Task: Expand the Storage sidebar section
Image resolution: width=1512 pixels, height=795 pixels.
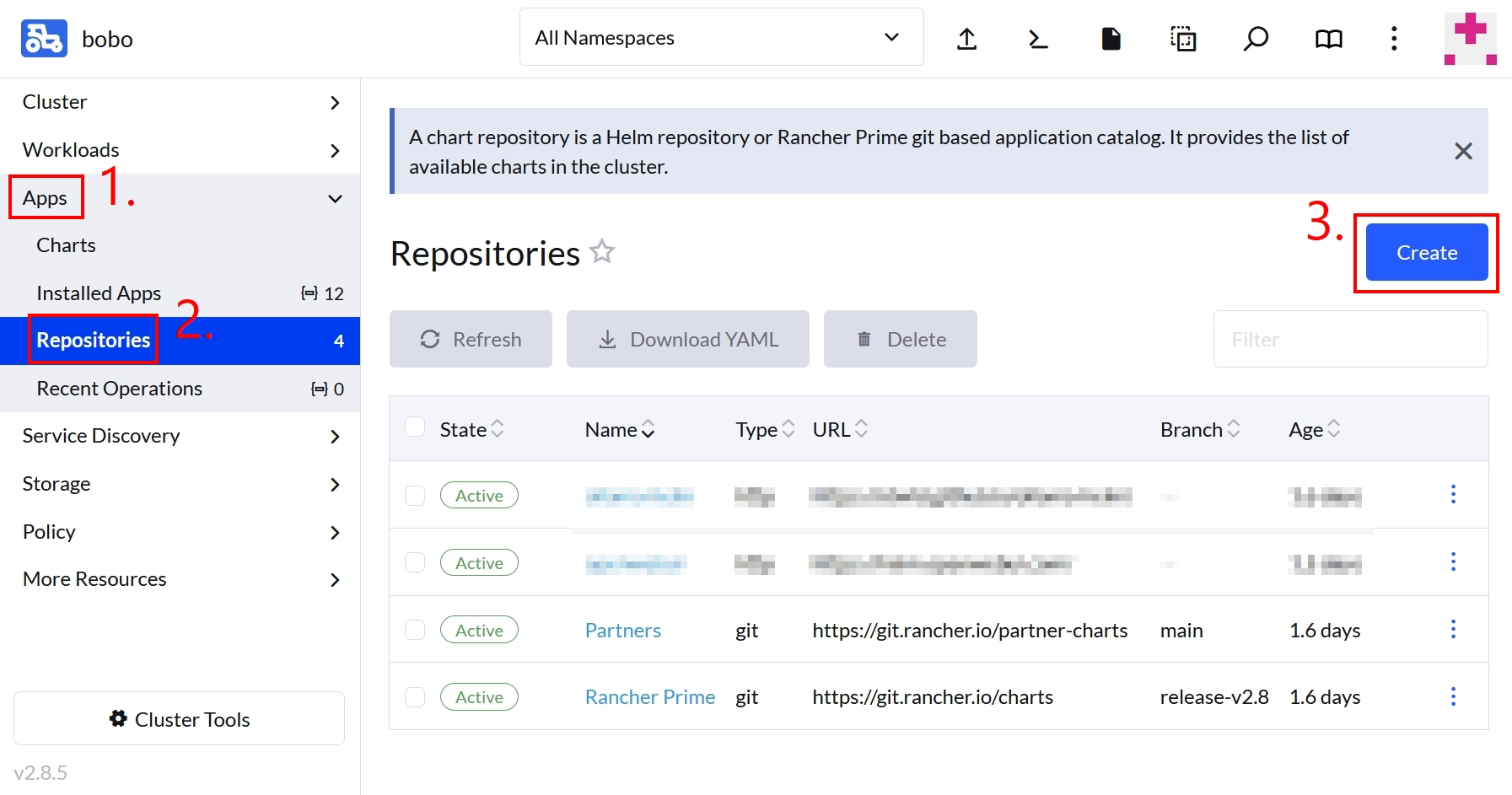Action: click(180, 484)
